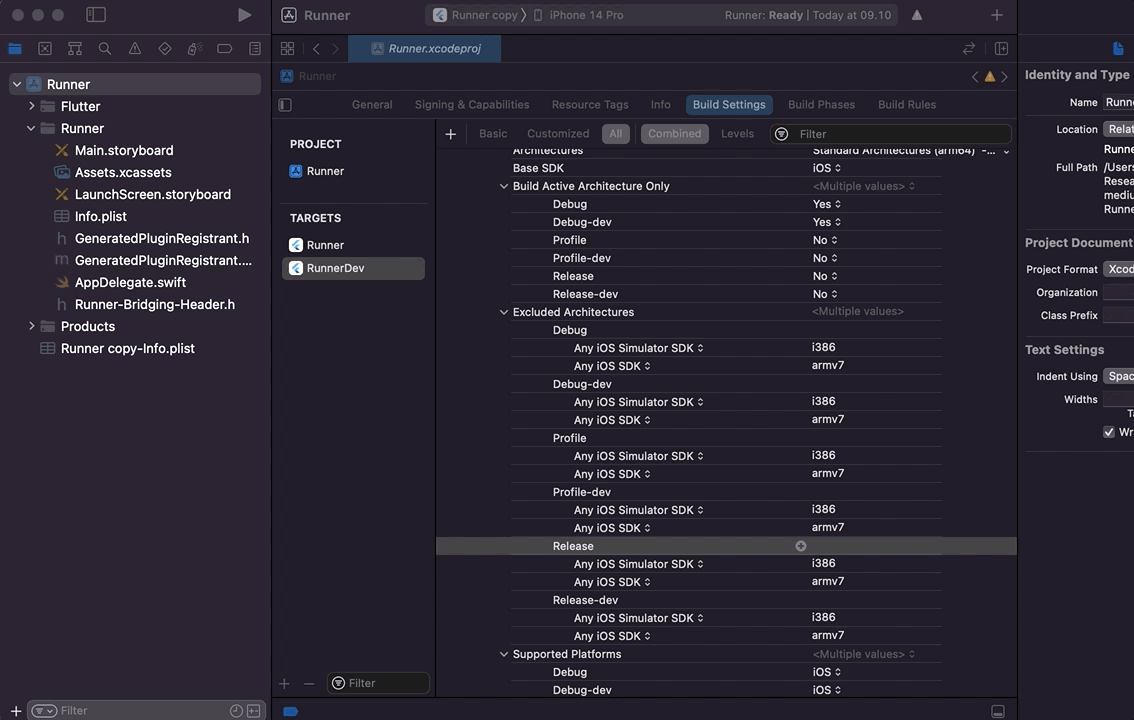Switch to the Build Rules tab
1134x720 pixels.
pos(907,105)
